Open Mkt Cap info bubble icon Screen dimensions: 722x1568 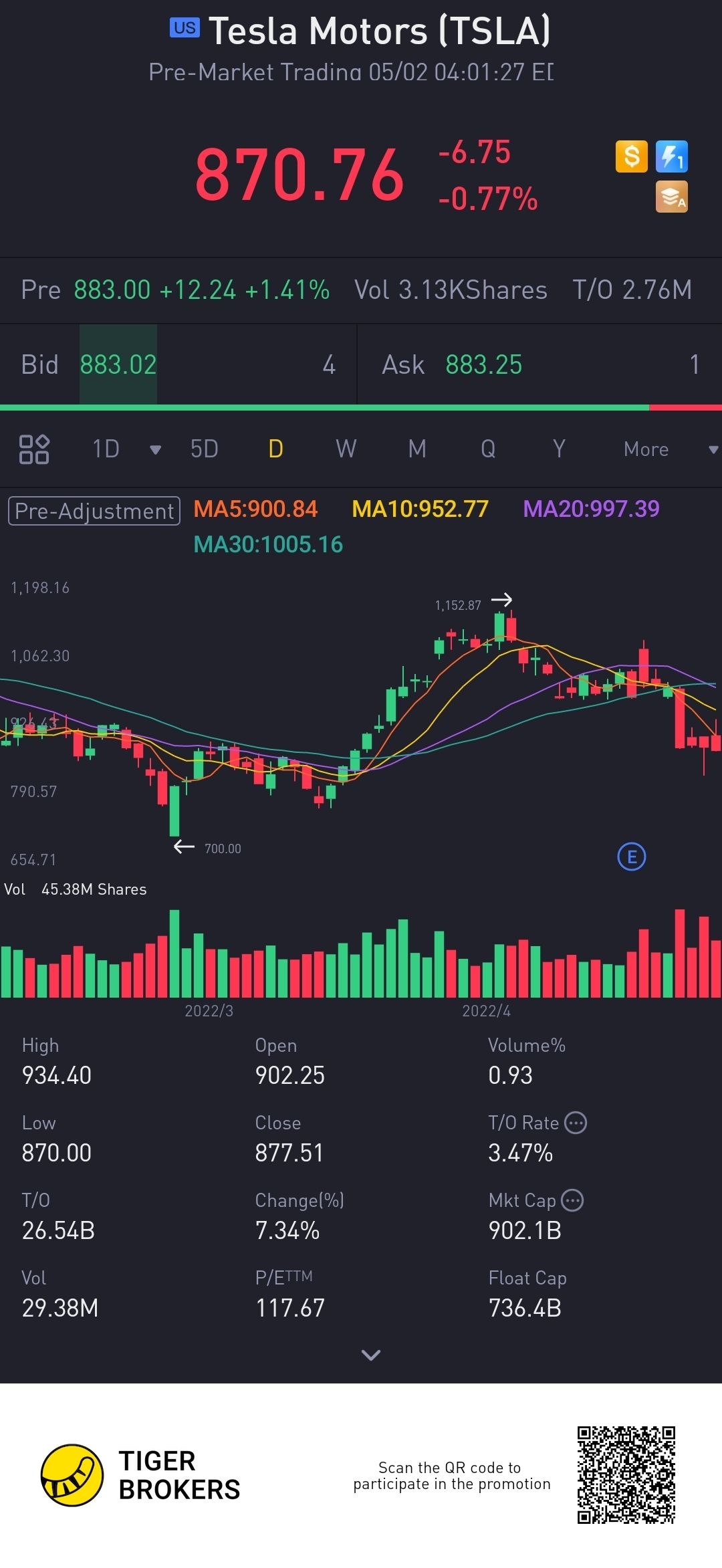click(572, 1200)
